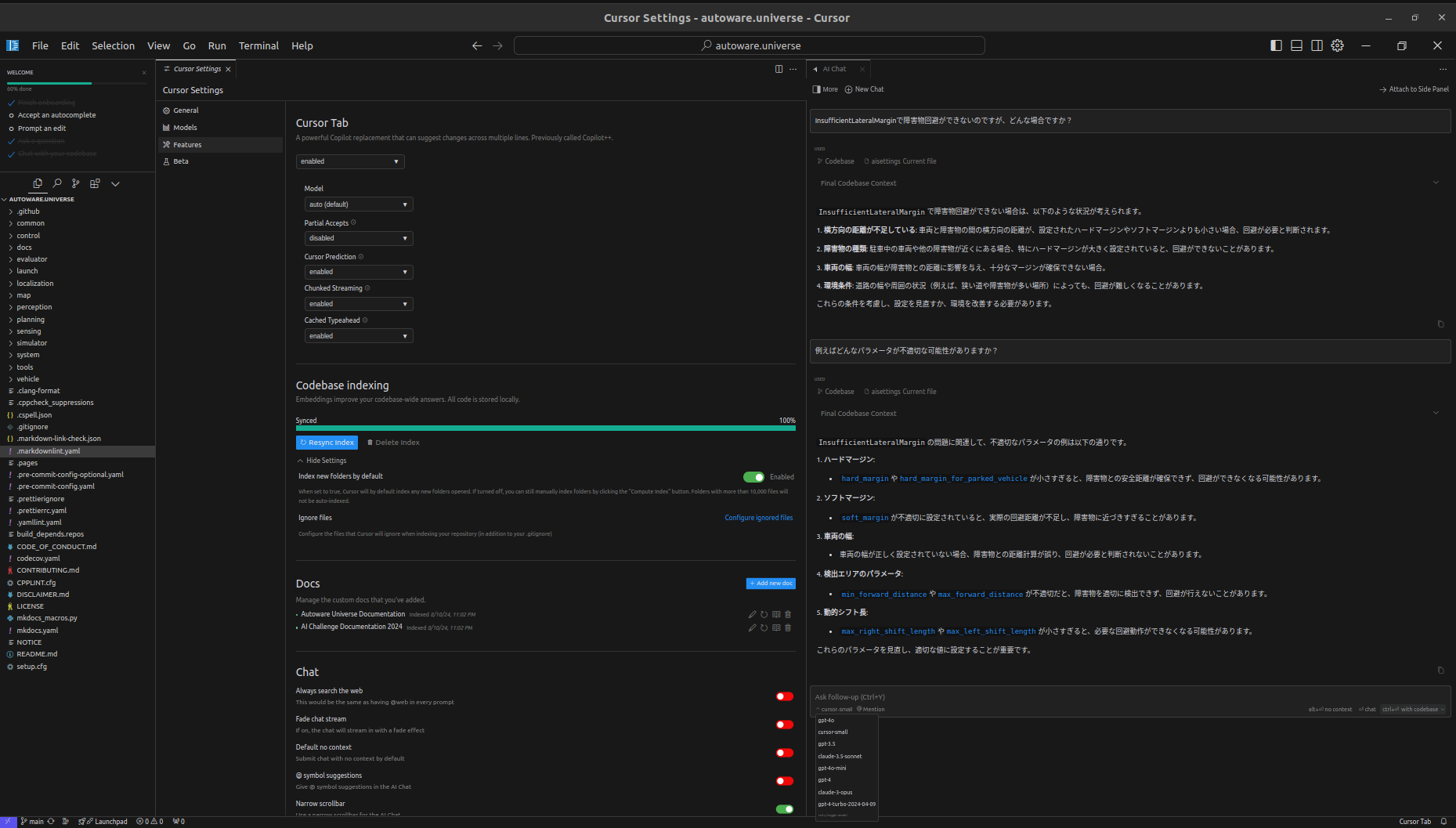The height and width of the screenshot is (828, 1456).
Task: Open Cursor settings gear in title bar
Action: 1337,45
